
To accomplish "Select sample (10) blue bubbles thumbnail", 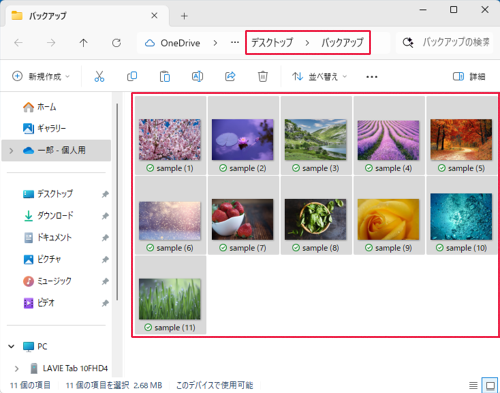I will point(461,216).
